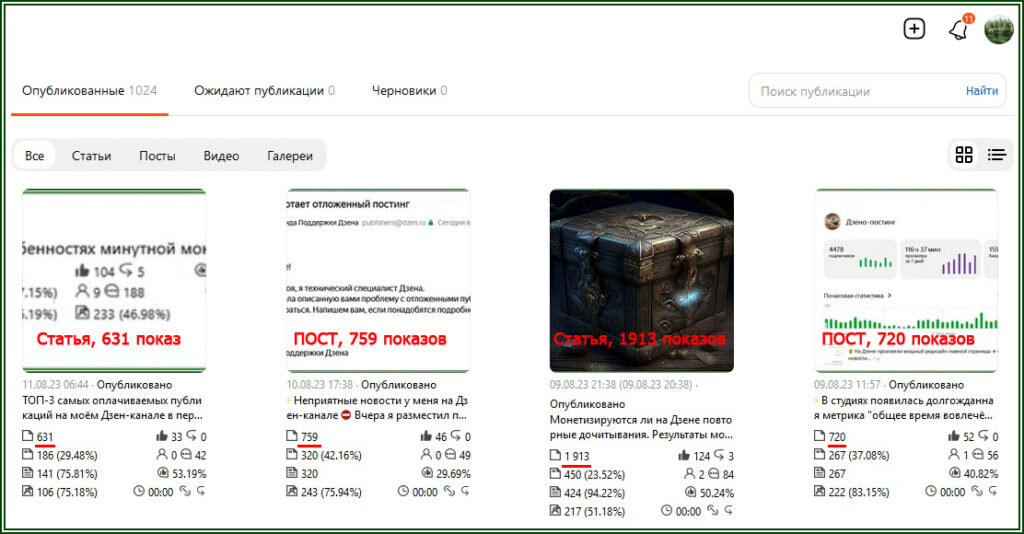Open the user profile avatar
1024x534 pixels.
[x=999, y=29]
